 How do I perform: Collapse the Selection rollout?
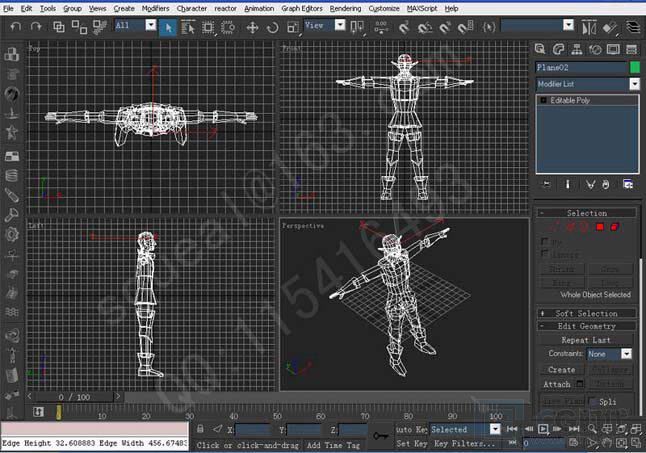587,213
